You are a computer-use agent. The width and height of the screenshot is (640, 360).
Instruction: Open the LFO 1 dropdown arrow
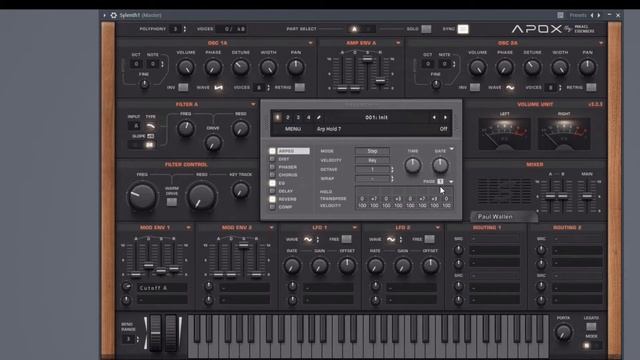tap(354, 227)
